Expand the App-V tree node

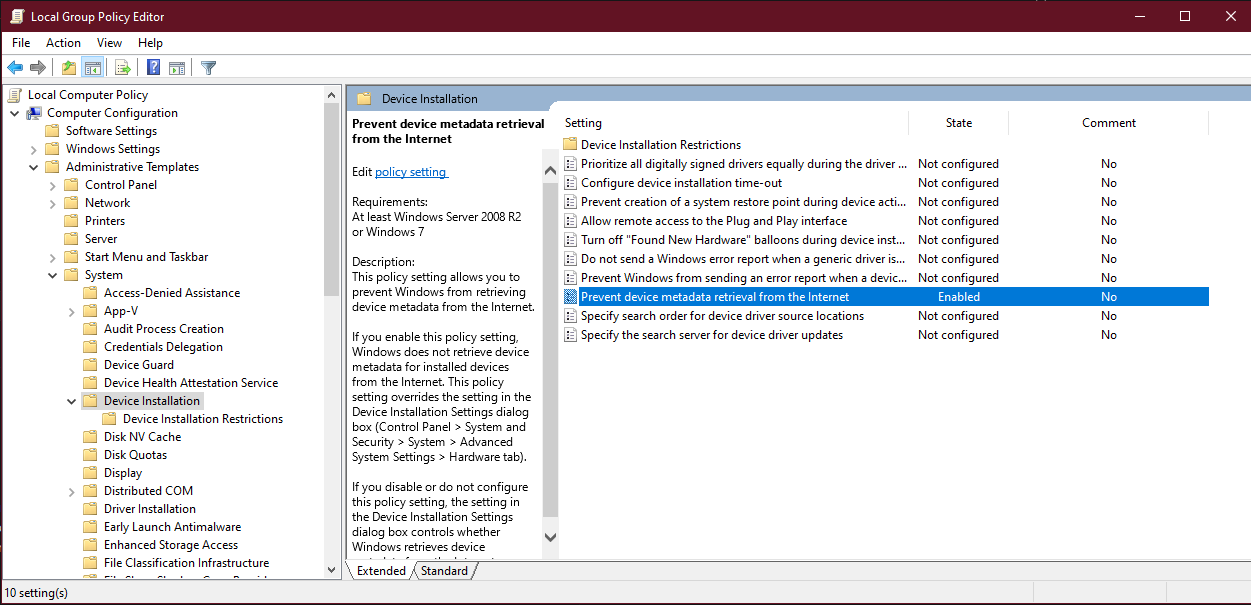71,311
